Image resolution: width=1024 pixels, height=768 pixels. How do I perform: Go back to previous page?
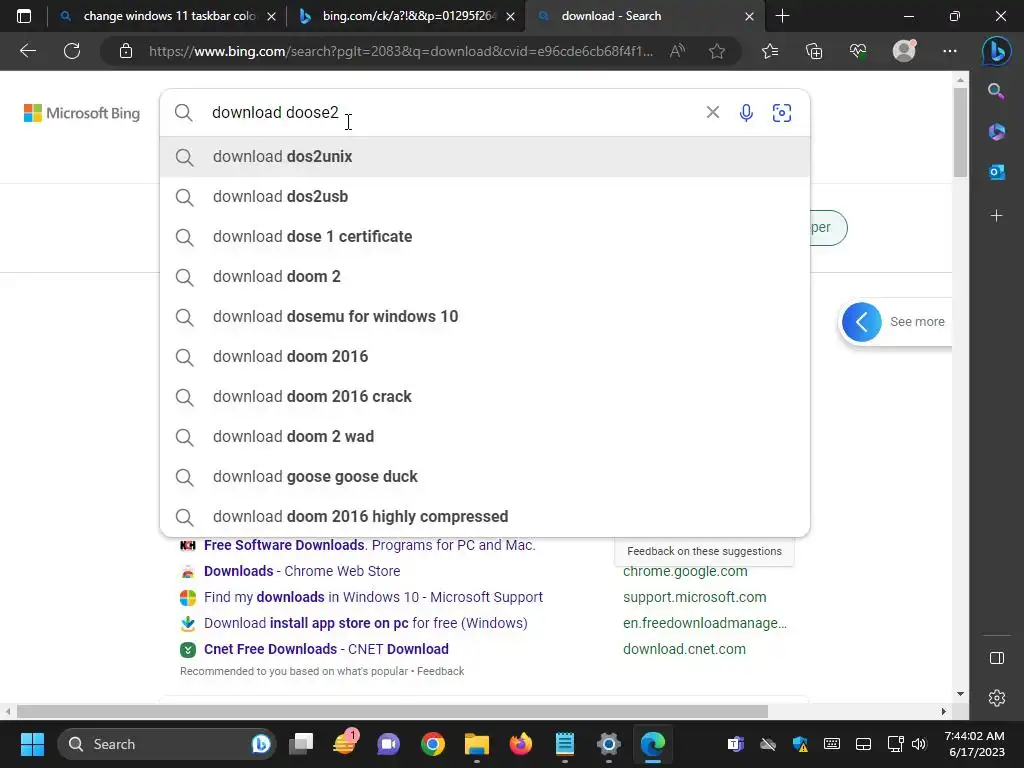tap(27, 51)
